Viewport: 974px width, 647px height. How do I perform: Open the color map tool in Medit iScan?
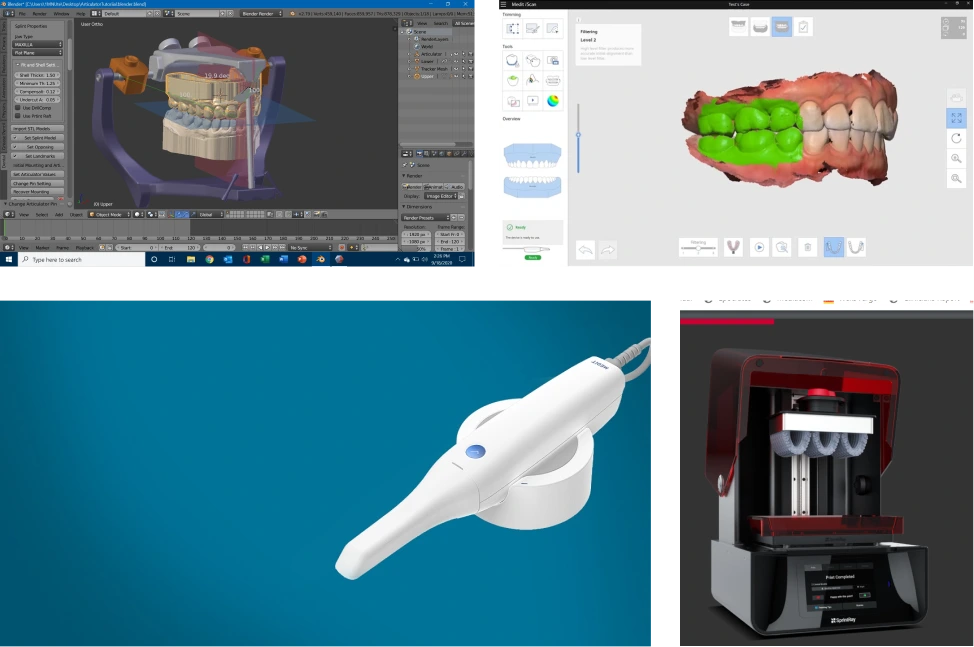point(552,101)
